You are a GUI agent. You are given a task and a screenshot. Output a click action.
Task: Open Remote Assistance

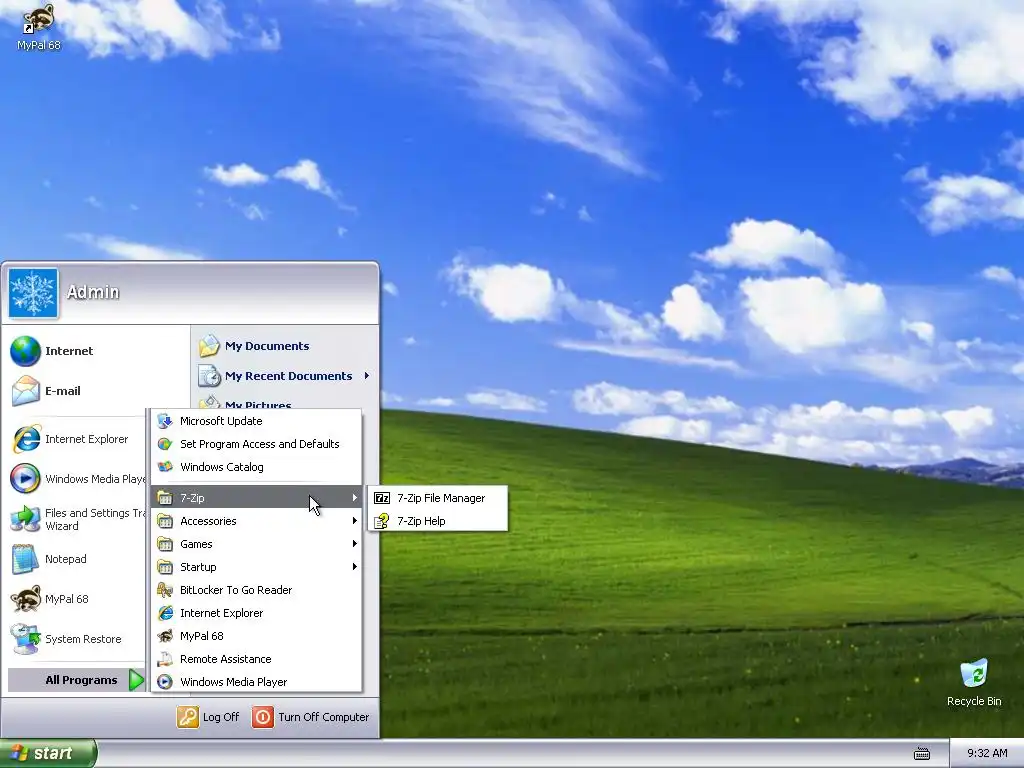pyautogui.click(x=256, y=659)
